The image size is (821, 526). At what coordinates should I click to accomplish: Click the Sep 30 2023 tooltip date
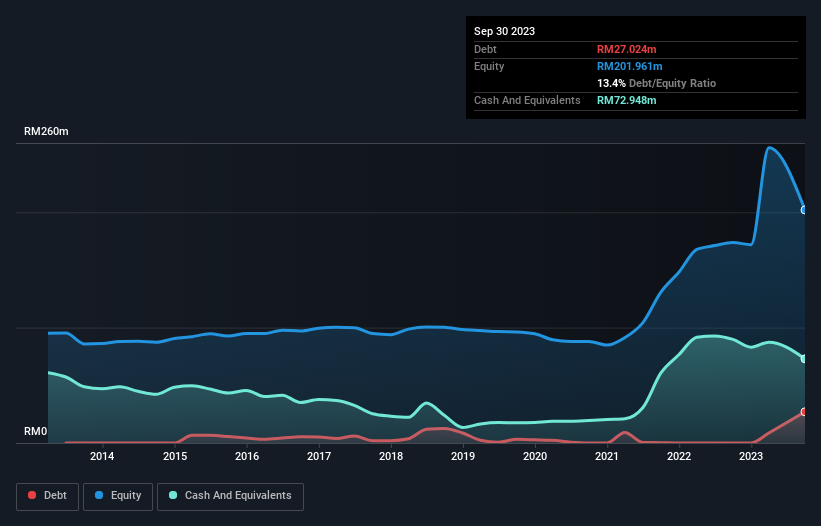(x=504, y=31)
